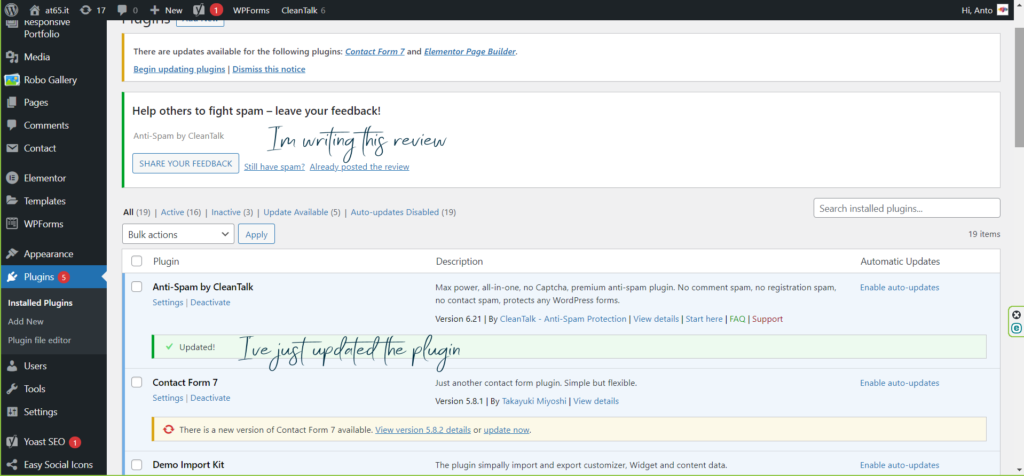
Task: Filter plugins by Update Available
Action: click(x=296, y=212)
